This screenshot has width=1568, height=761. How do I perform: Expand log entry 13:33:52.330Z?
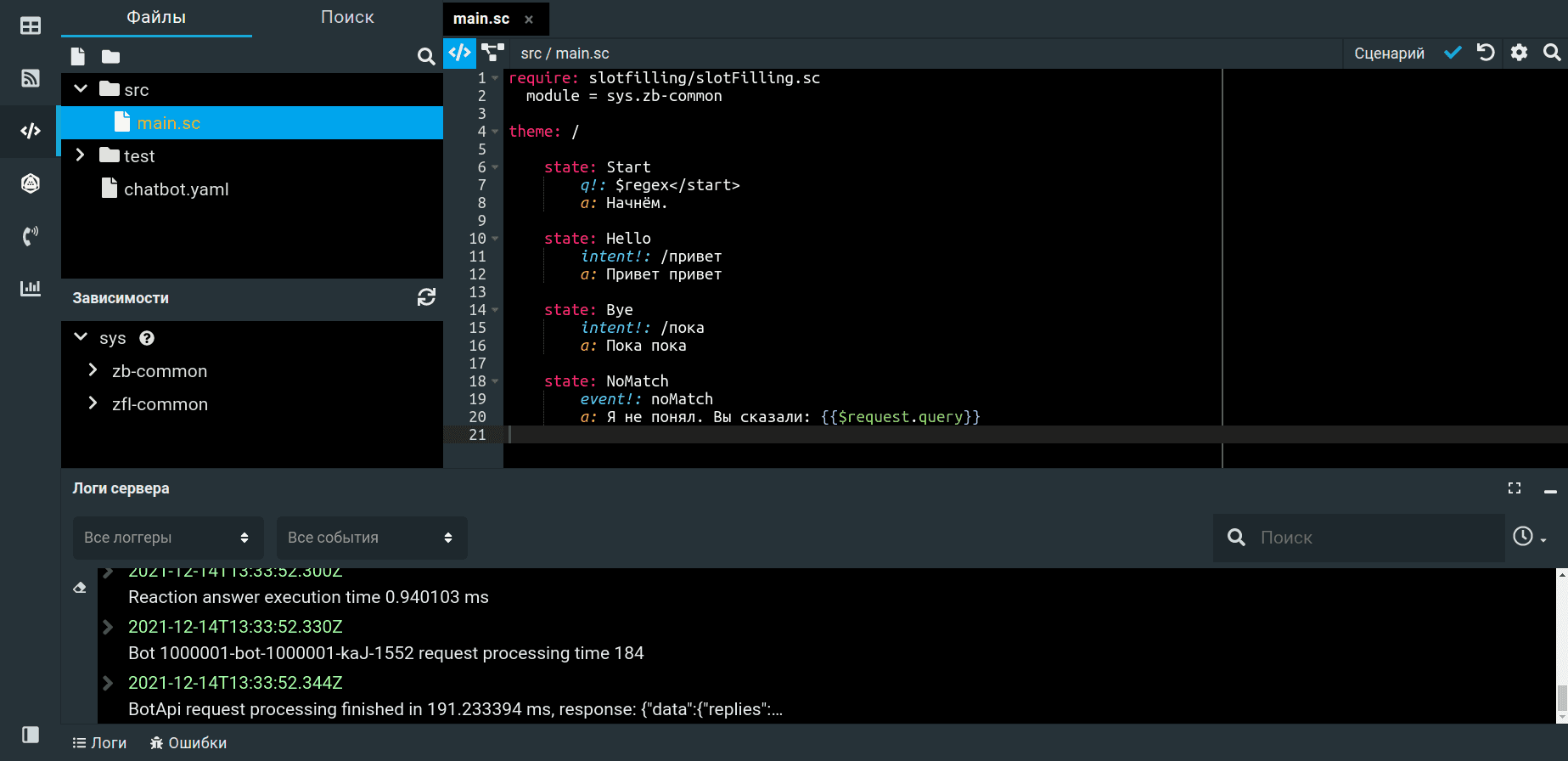pyautogui.click(x=108, y=627)
